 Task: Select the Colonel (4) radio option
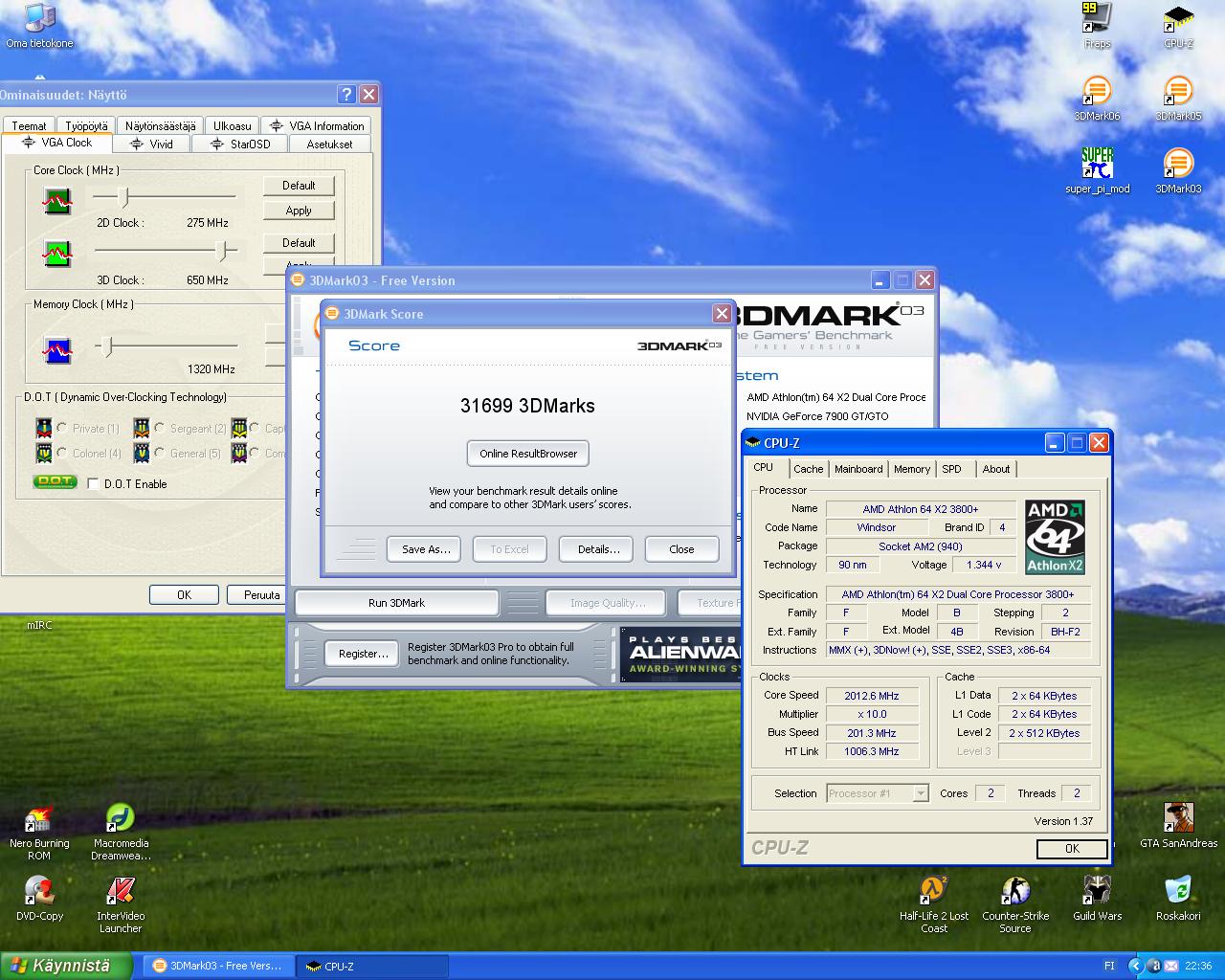tap(62, 453)
